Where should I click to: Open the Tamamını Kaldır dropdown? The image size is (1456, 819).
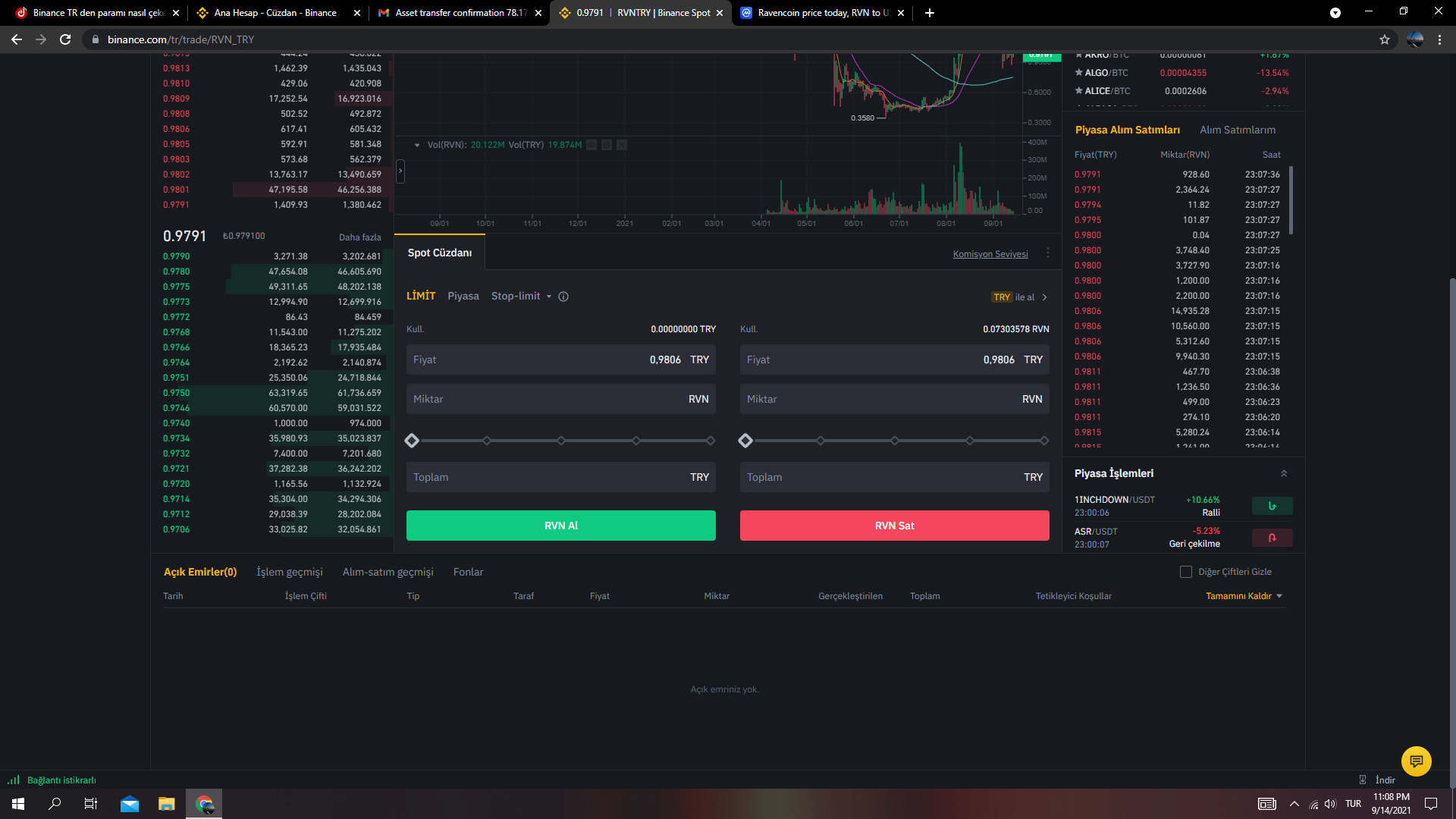[1279, 596]
